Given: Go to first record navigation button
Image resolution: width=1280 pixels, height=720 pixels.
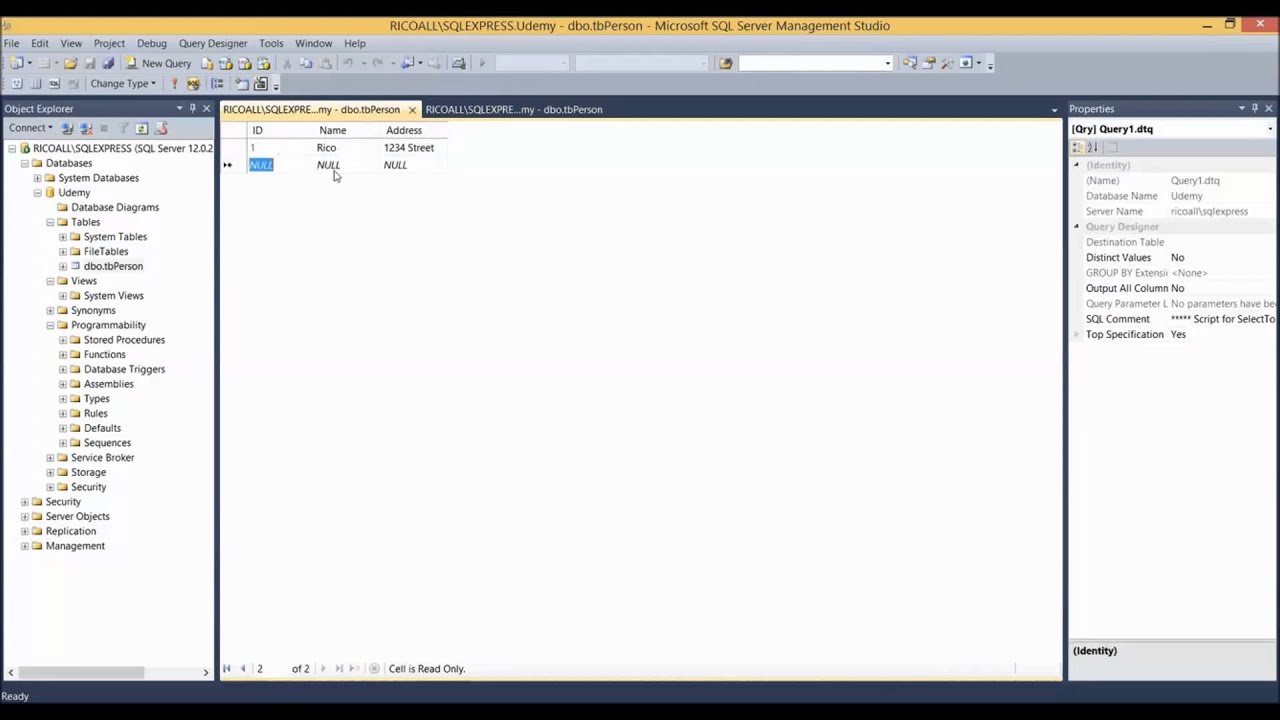Looking at the screenshot, I should tap(227, 669).
